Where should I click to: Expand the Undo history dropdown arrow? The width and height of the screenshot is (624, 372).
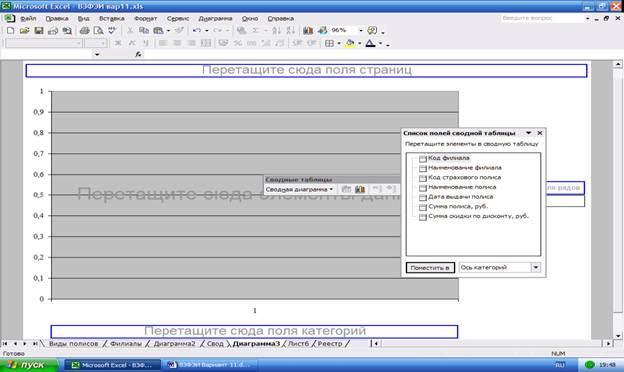point(207,30)
